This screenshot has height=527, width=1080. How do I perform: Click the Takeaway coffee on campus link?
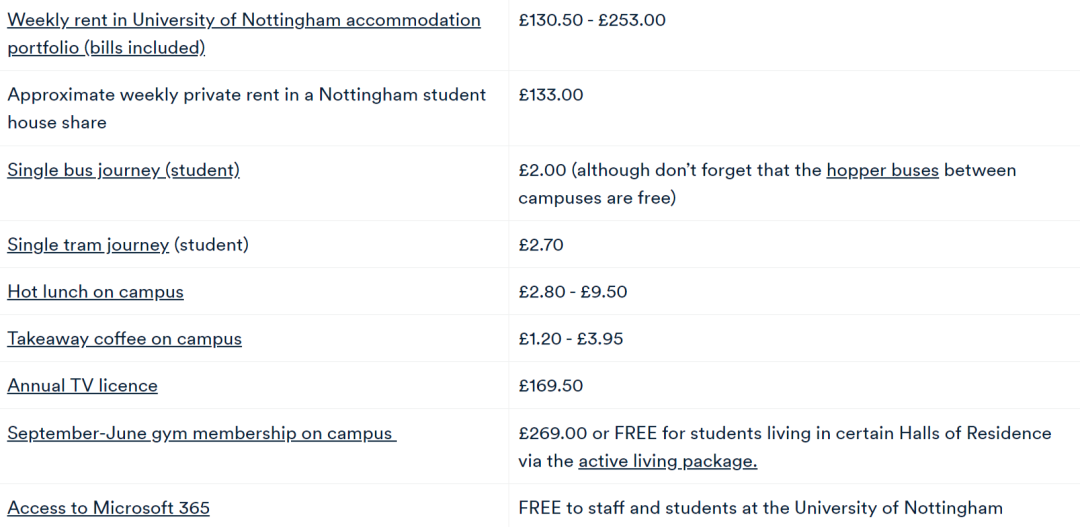click(x=124, y=339)
